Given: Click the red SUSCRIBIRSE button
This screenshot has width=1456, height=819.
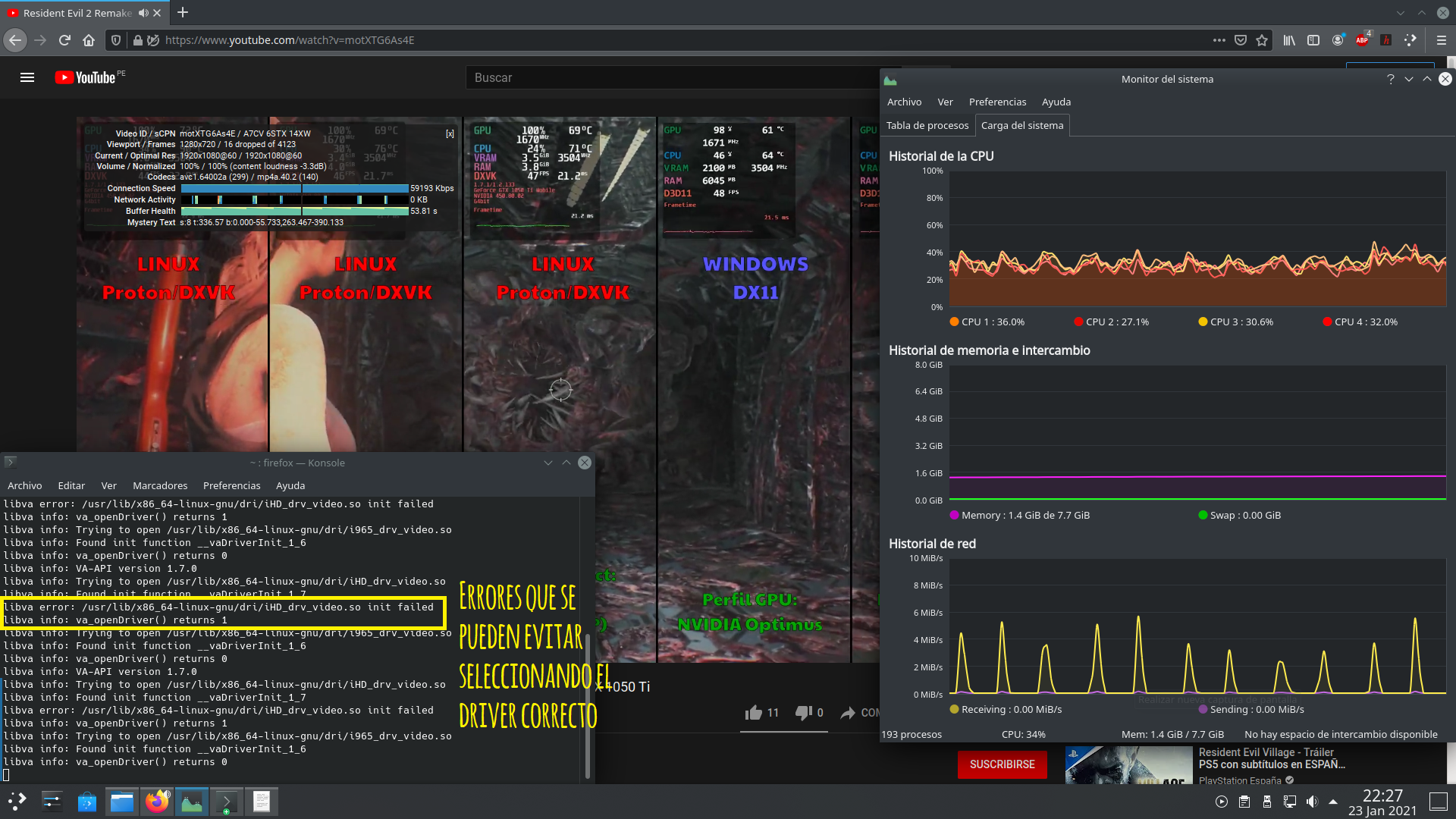Looking at the screenshot, I should click(1002, 764).
